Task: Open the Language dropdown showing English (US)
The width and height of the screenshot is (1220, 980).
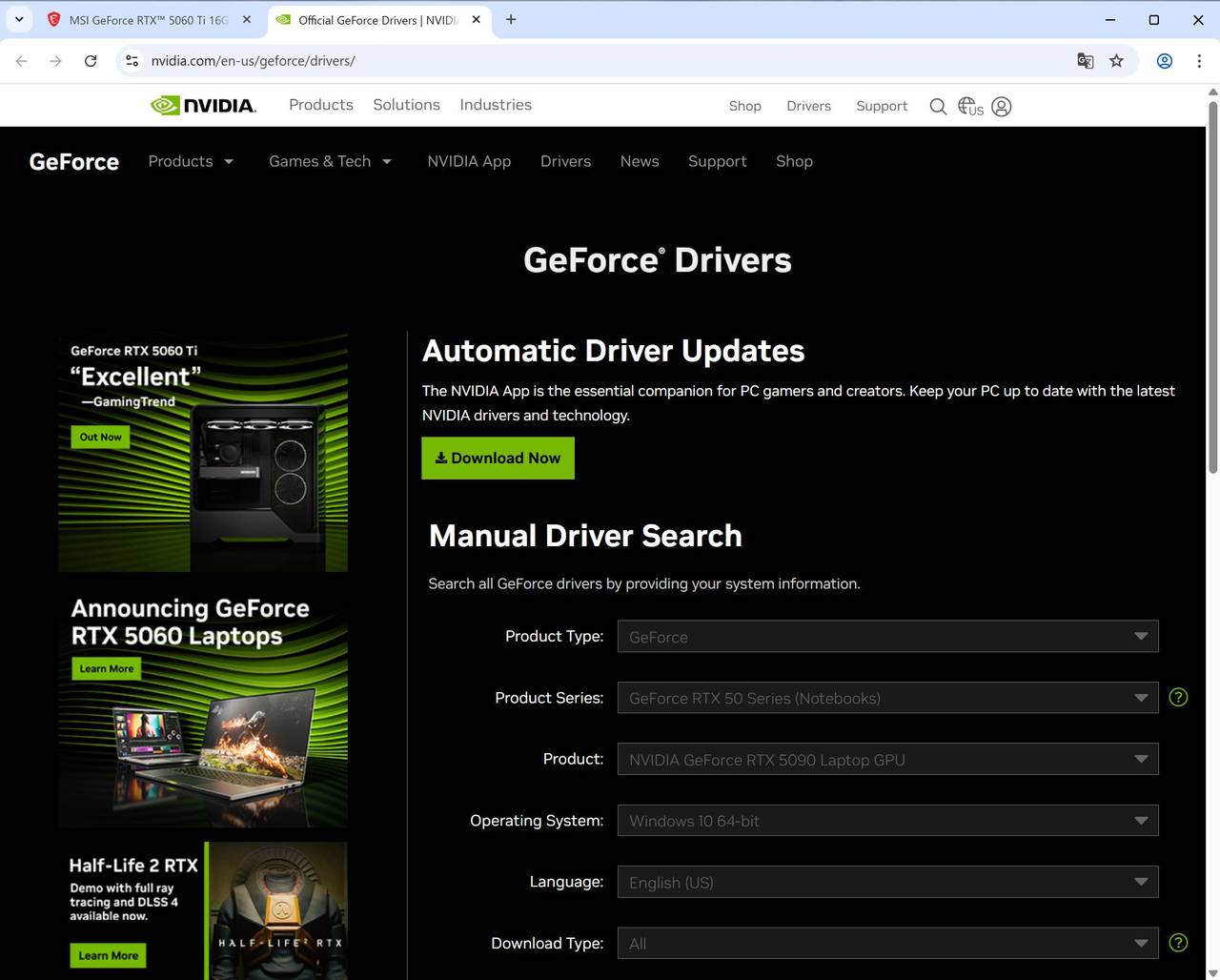Action: pyautogui.click(x=888, y=882)
